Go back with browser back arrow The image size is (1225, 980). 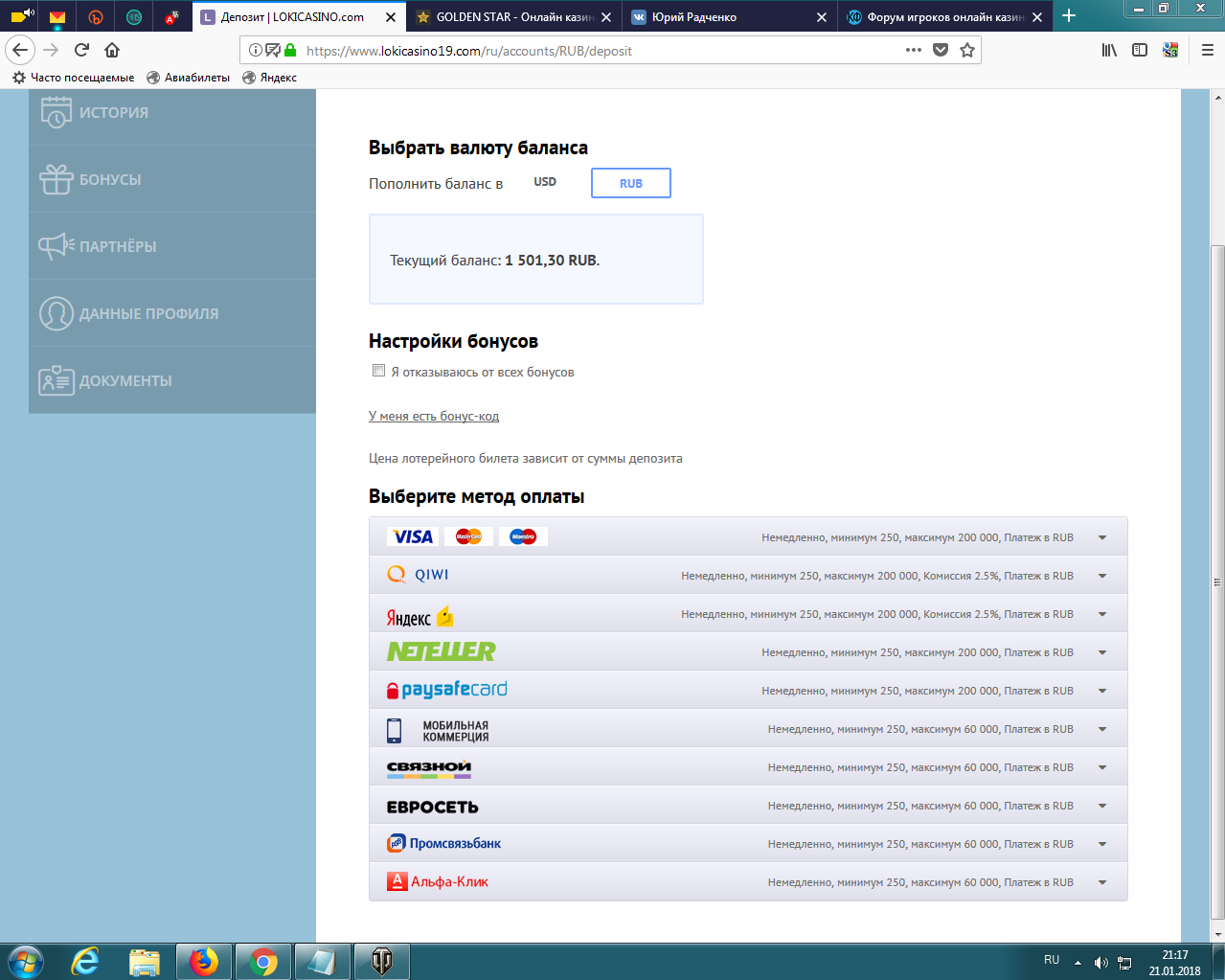click(x=20, y=50)
